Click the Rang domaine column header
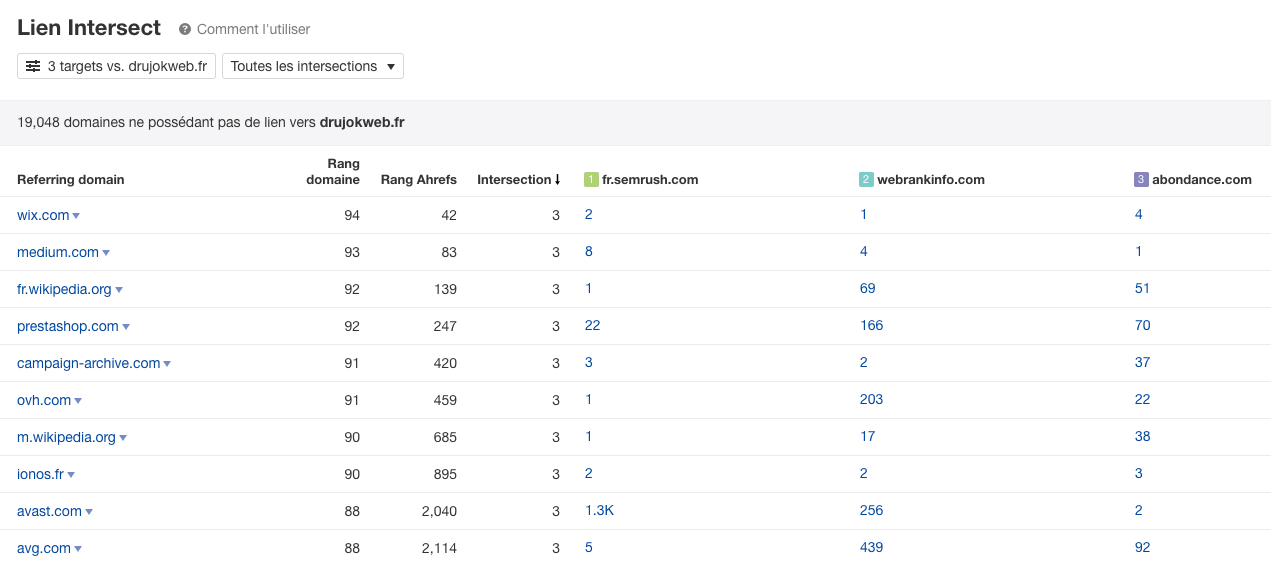This screenshot has width=1271, height=566. coord(333,172)
